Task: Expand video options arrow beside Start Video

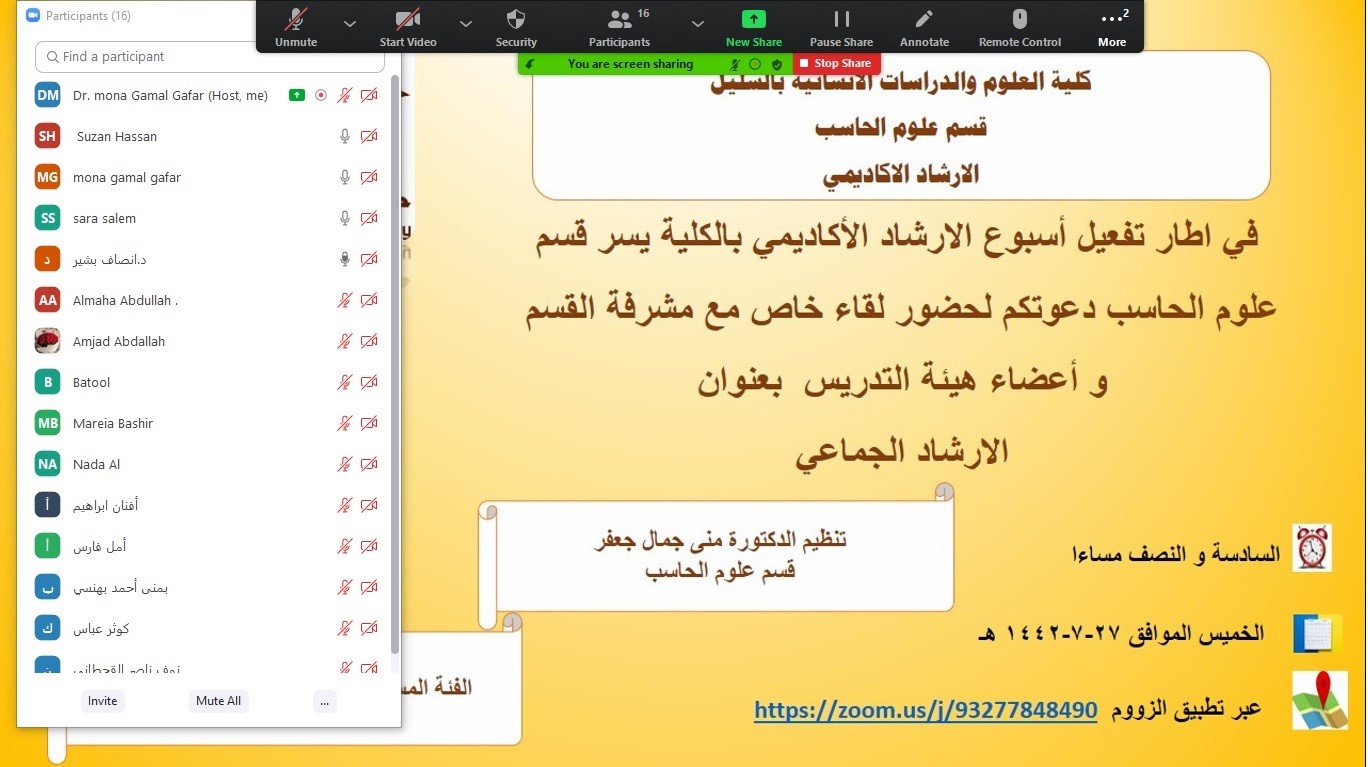Action: pos(466,23)
